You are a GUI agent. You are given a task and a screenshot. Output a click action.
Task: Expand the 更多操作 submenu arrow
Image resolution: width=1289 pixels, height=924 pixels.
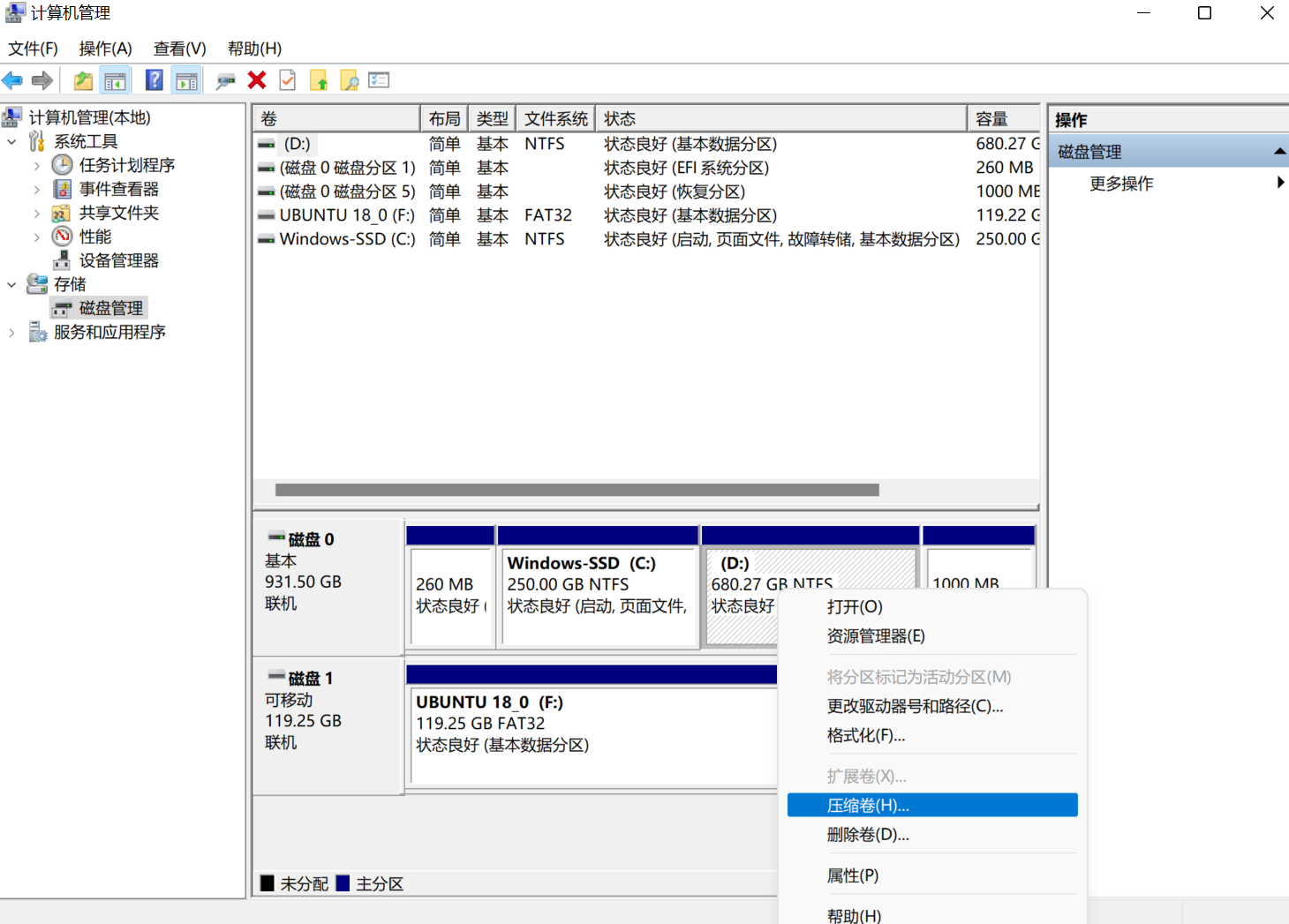click(1280, 183)
